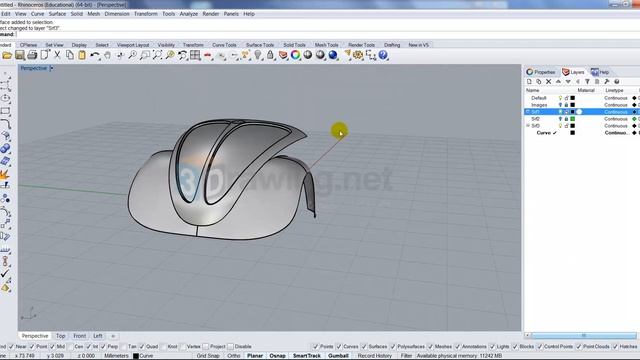Open the Edit menu
The image size is (640, 360).
tap(6, 14)
